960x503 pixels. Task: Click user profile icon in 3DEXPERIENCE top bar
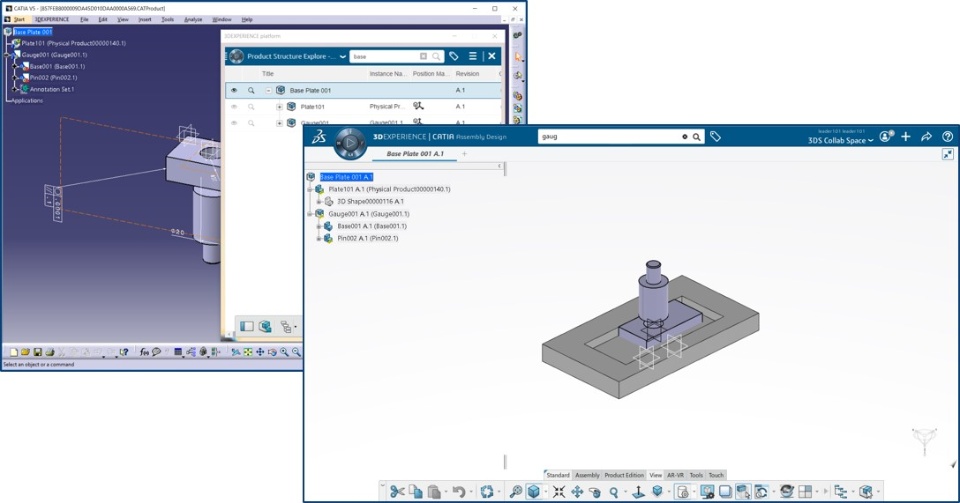pyautogui.click(x=886, y=136)
